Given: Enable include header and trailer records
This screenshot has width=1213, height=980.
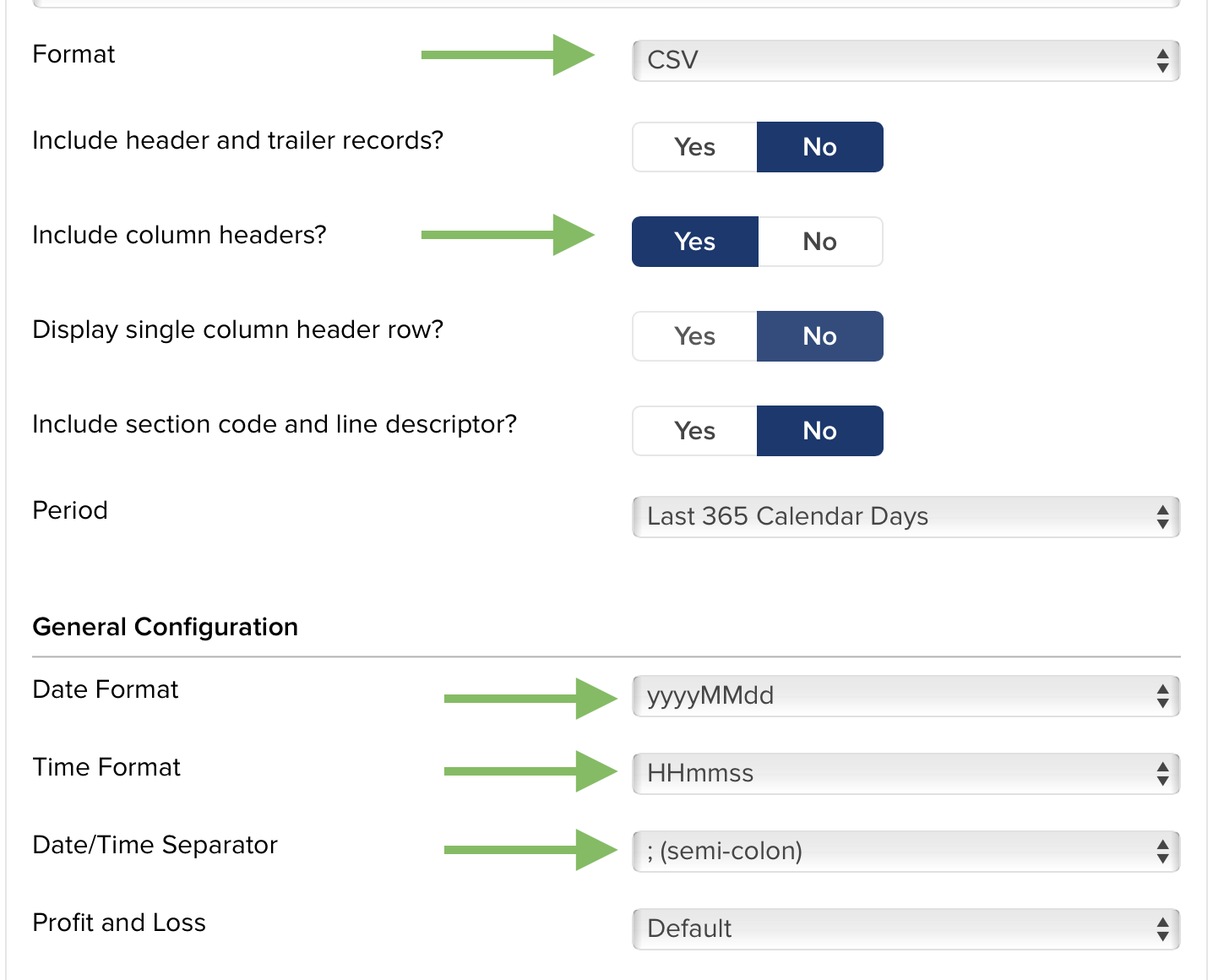Looking at the screenshot, I should [x=694, y=146].
